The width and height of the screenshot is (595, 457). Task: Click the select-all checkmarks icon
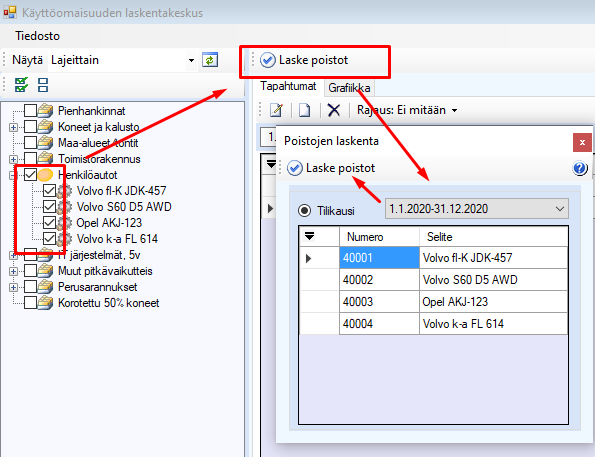click(21, 85)
